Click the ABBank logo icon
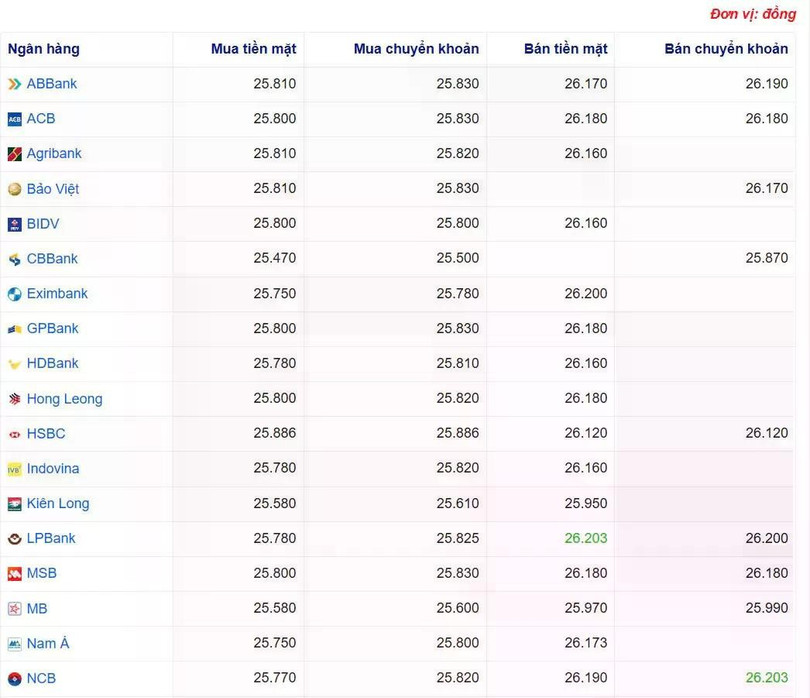Screen dimensions: 810x698 pos(14,84)
